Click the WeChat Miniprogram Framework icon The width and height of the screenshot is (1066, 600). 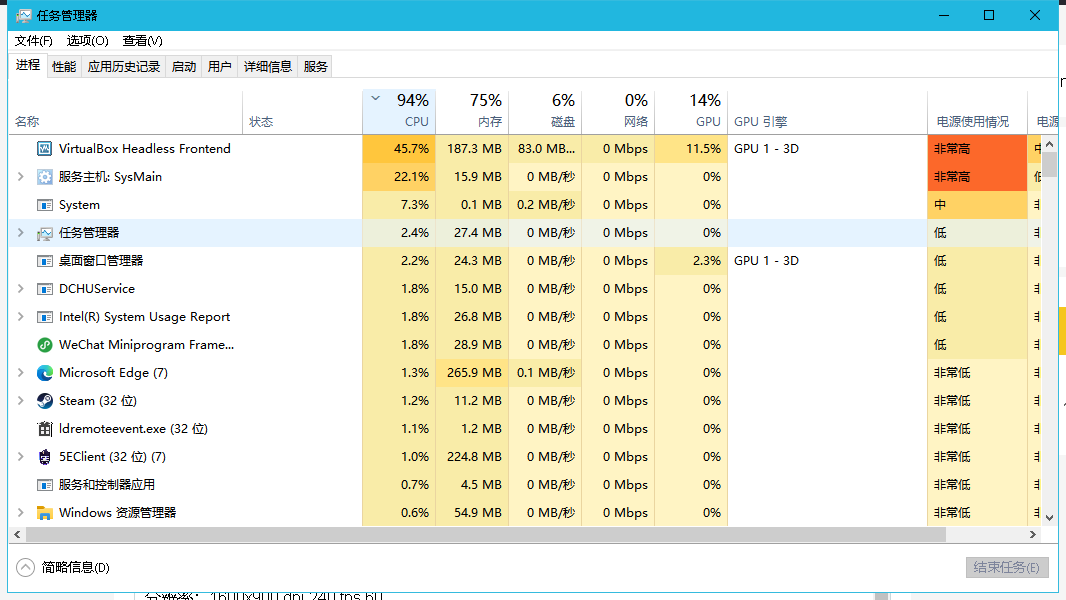pyautogui.click(x=44, y=345)
